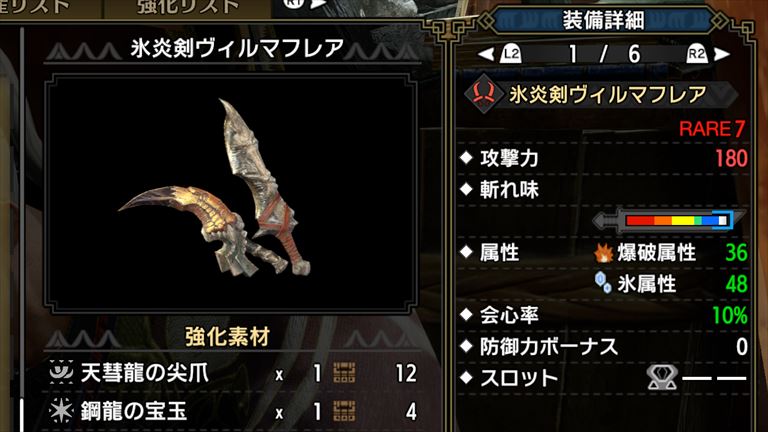Click the 装備詳細 header banner
The width and height of the screenshot is (768, 432).
[x=603, y=21]
